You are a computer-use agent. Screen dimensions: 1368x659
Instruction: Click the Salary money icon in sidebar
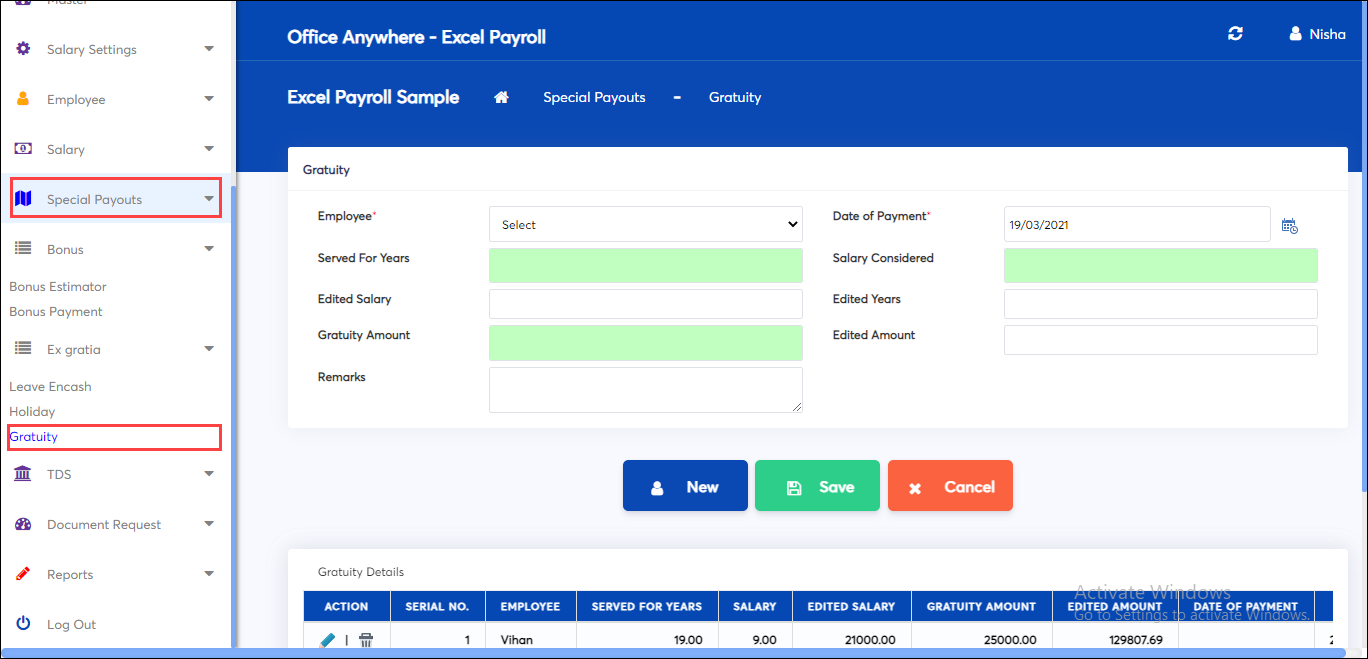(24, 149)
